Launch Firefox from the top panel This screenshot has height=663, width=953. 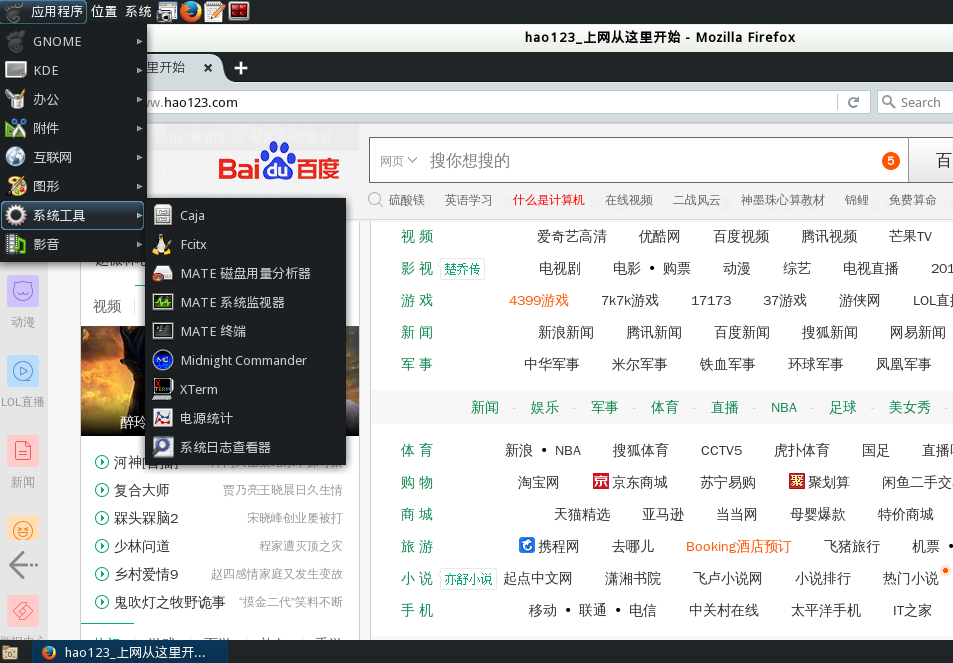pos(191,11)
